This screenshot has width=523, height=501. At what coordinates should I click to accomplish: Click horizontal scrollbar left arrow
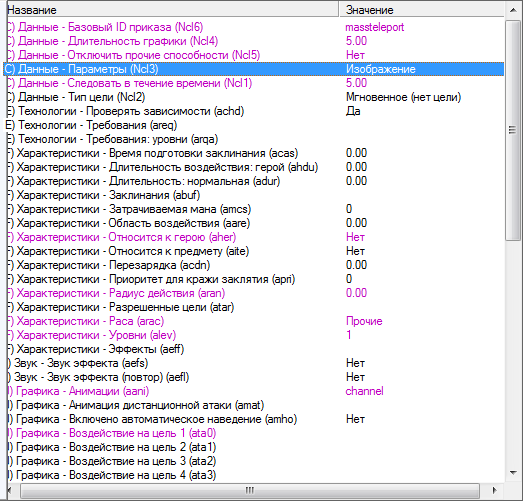click(x=10, y=490)
